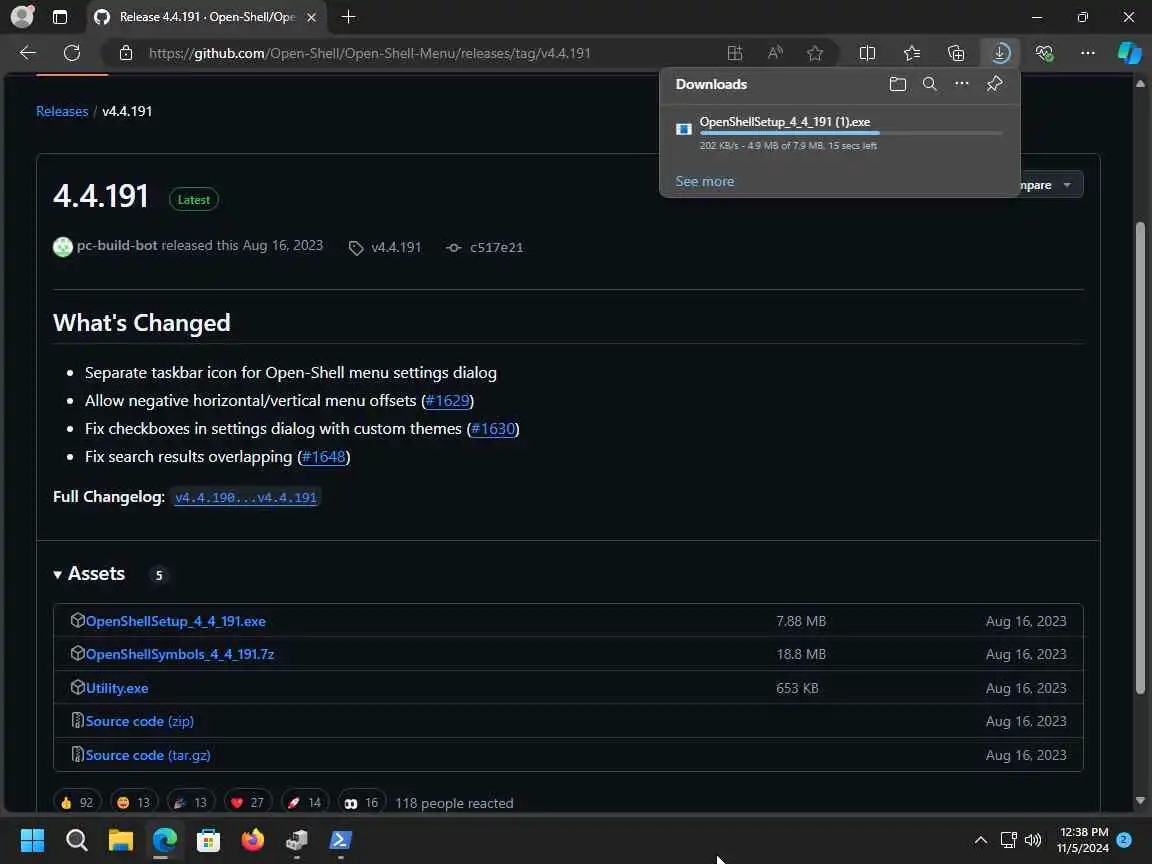
Task: Open volume control in system tray
Action: [x=1033, y=840]
